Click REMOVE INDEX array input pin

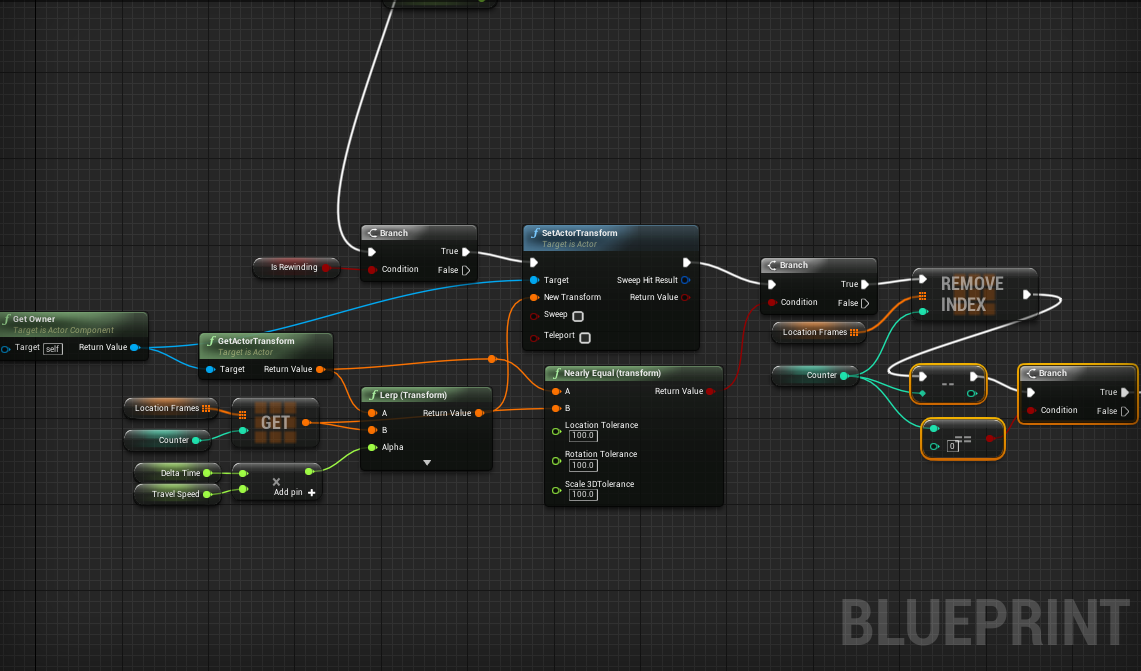[923, 296]
